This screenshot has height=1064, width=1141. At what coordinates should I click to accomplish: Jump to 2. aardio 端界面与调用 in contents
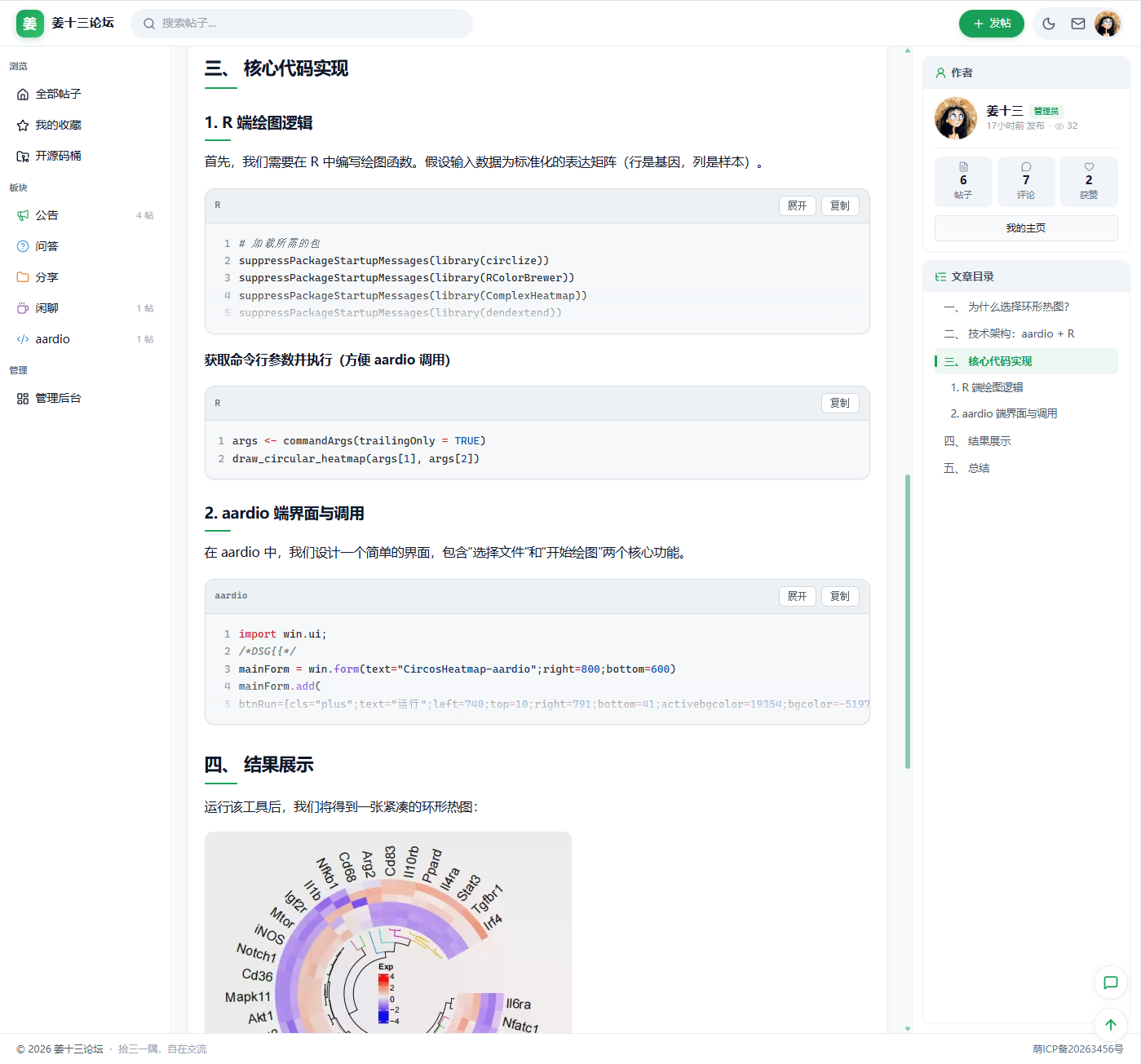(x=1004, y=413)
